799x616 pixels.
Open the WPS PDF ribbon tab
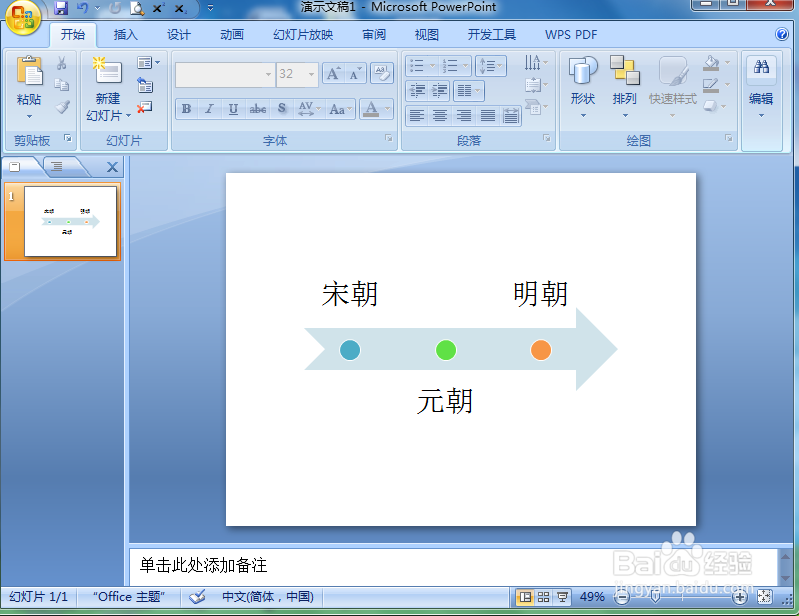click(x=571, y=35)
